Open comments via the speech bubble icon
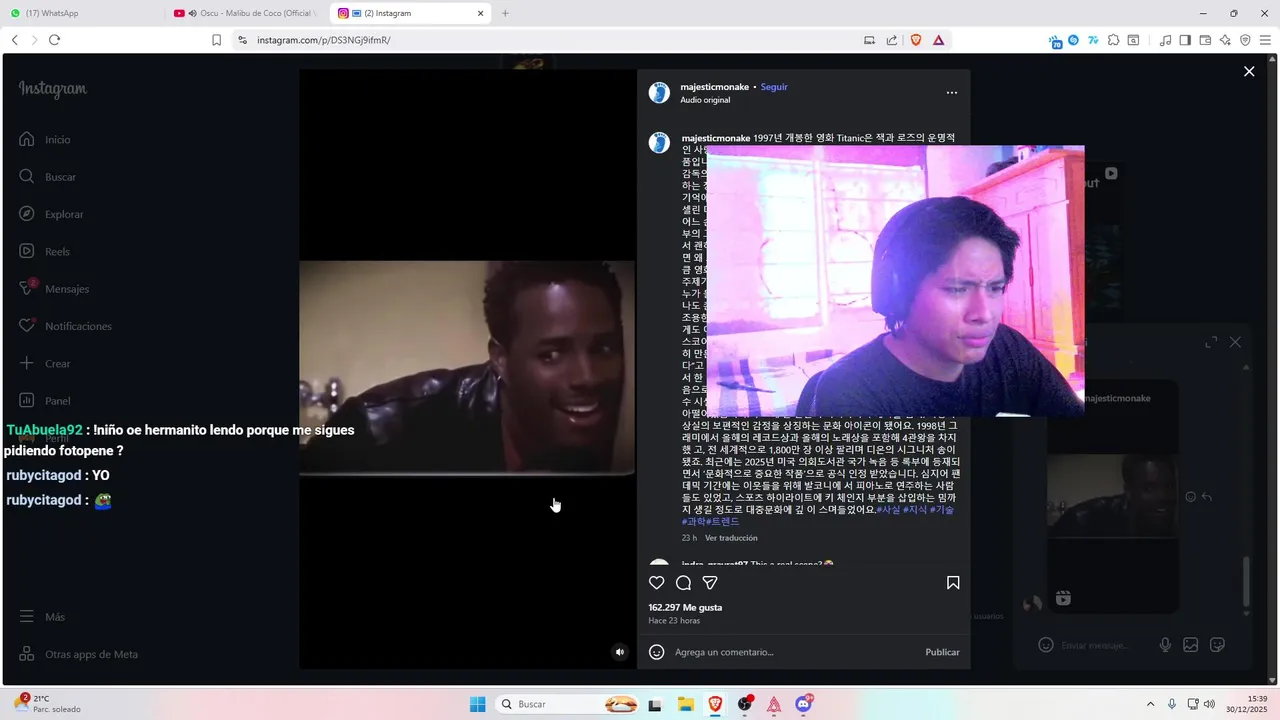Viewport: 1280px width, 720px height. tap(684, 583)
